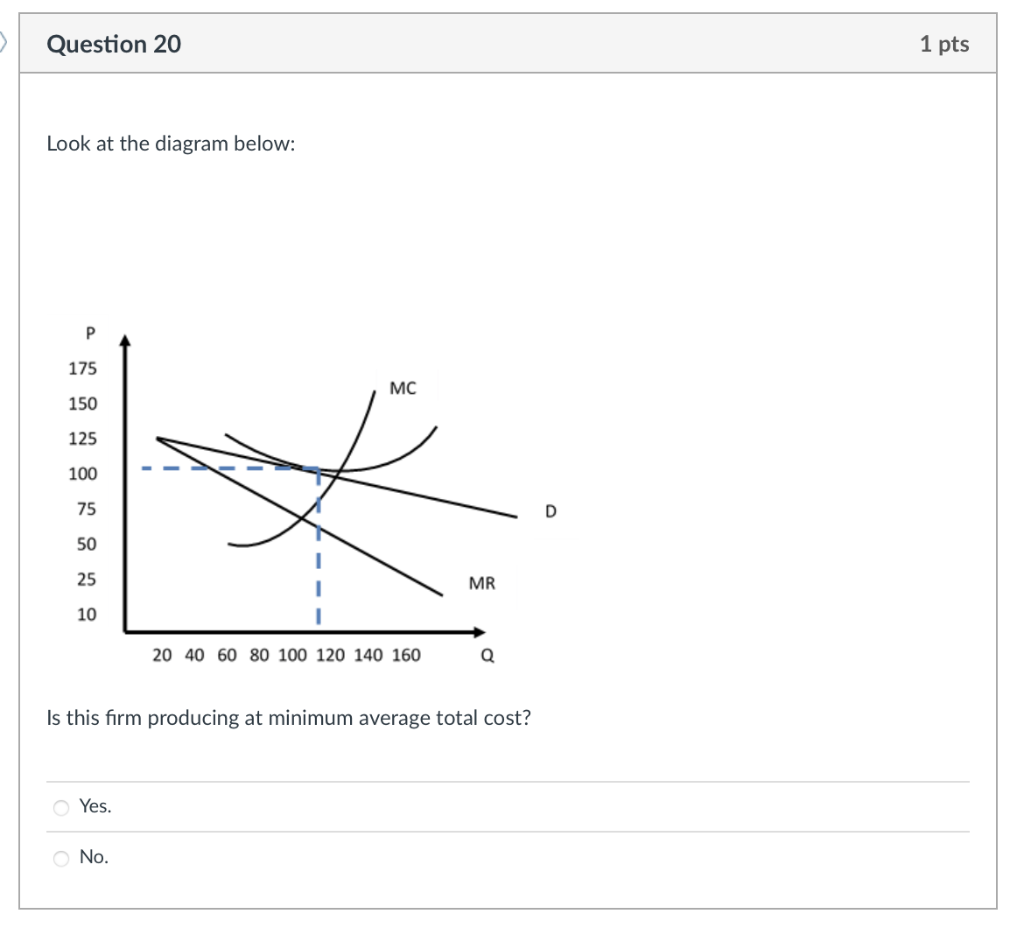Click the P axis label
The width and height of the screenshot is (1024, 935).
point(90,333)
